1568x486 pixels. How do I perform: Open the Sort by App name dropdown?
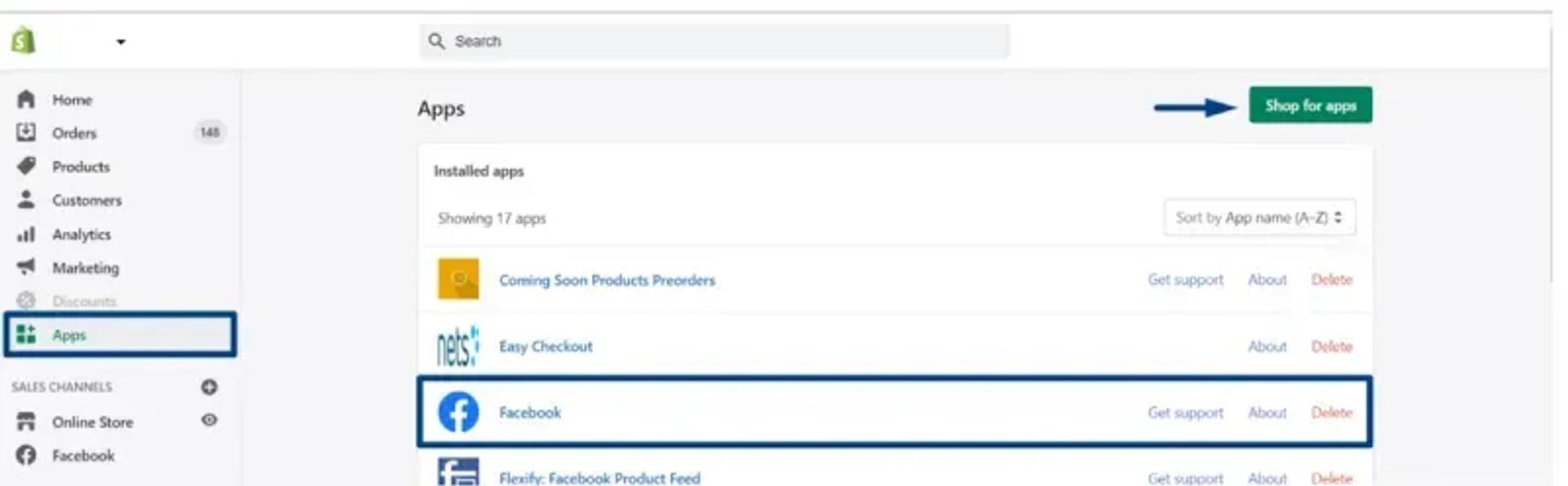[1259, 217]
